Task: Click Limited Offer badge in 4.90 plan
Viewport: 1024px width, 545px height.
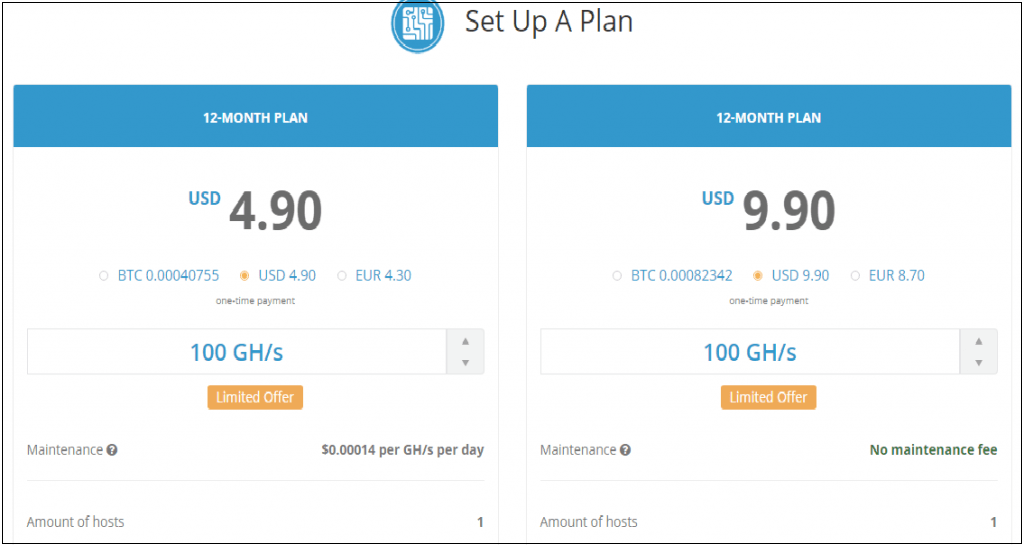Action: pos(255,397)
